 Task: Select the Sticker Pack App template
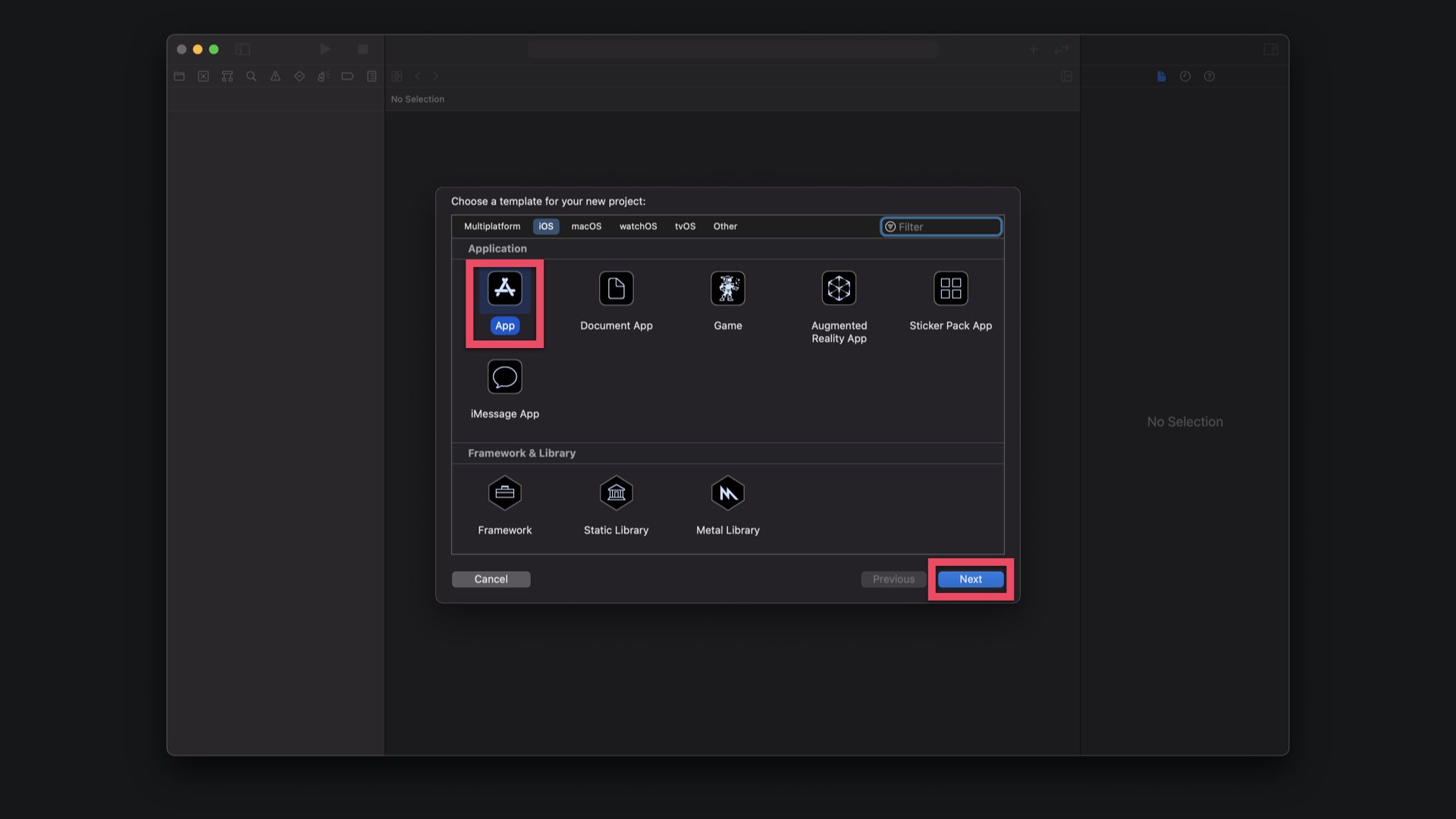tap(950, 289)
